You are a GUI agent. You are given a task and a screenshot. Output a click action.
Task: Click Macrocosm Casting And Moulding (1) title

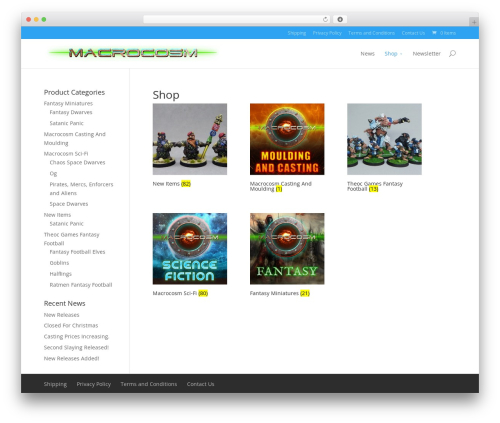[x=281, y=186]
